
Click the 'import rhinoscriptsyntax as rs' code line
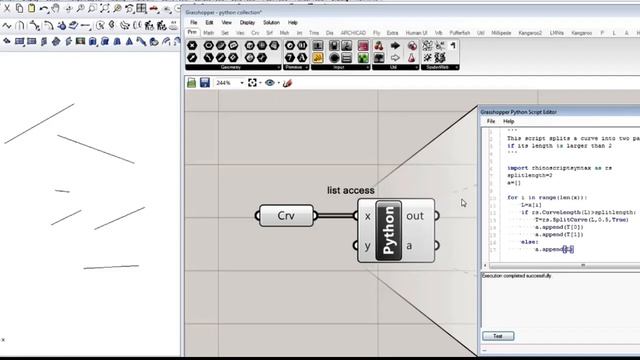560,168
